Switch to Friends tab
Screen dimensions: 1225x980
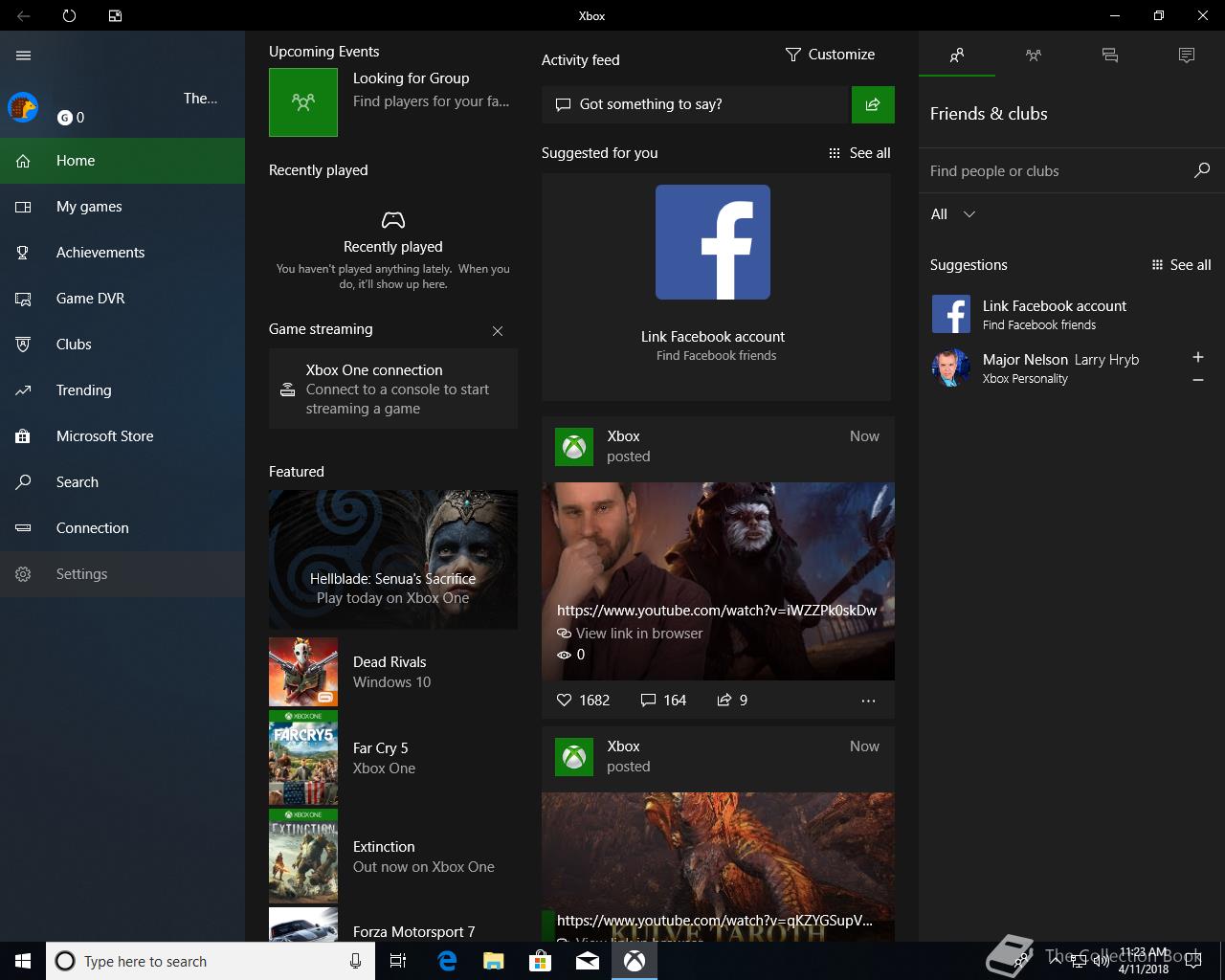(x=957, y=56)
